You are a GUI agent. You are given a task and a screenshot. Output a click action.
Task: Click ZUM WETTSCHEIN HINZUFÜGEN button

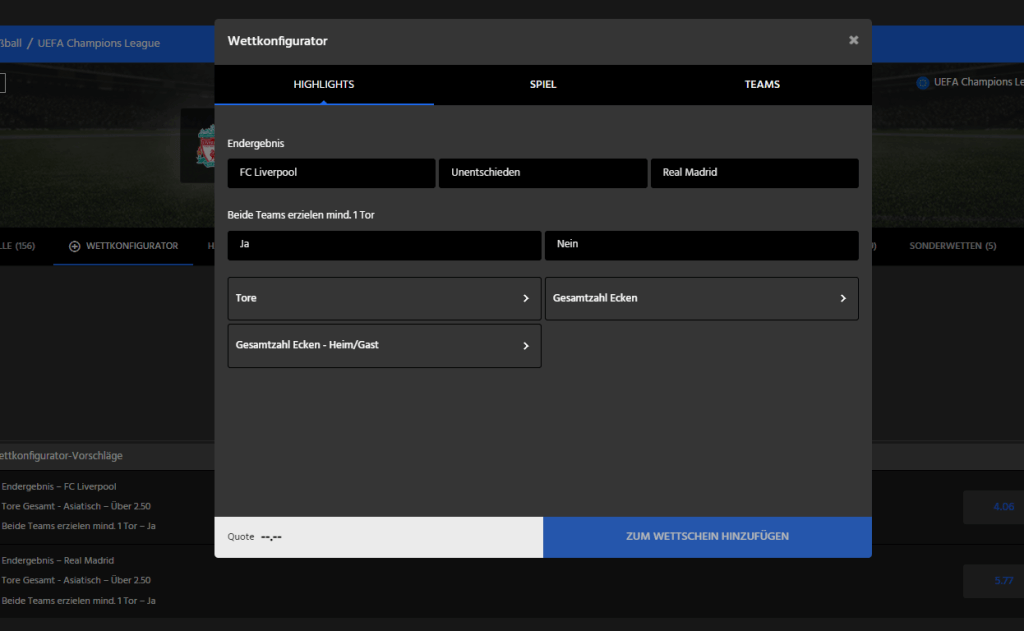click(707, 537)
